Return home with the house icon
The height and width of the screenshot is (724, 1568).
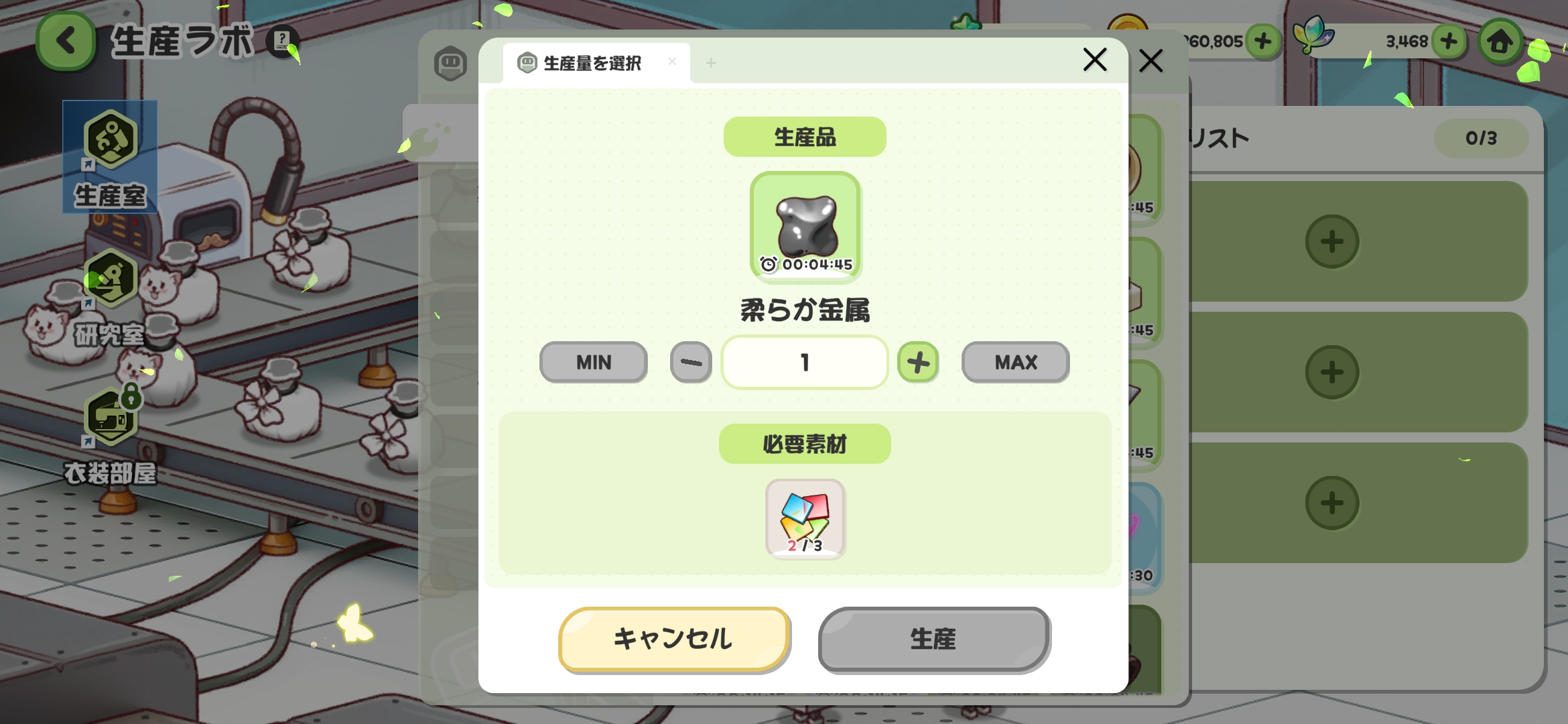tap(1500, 42)
